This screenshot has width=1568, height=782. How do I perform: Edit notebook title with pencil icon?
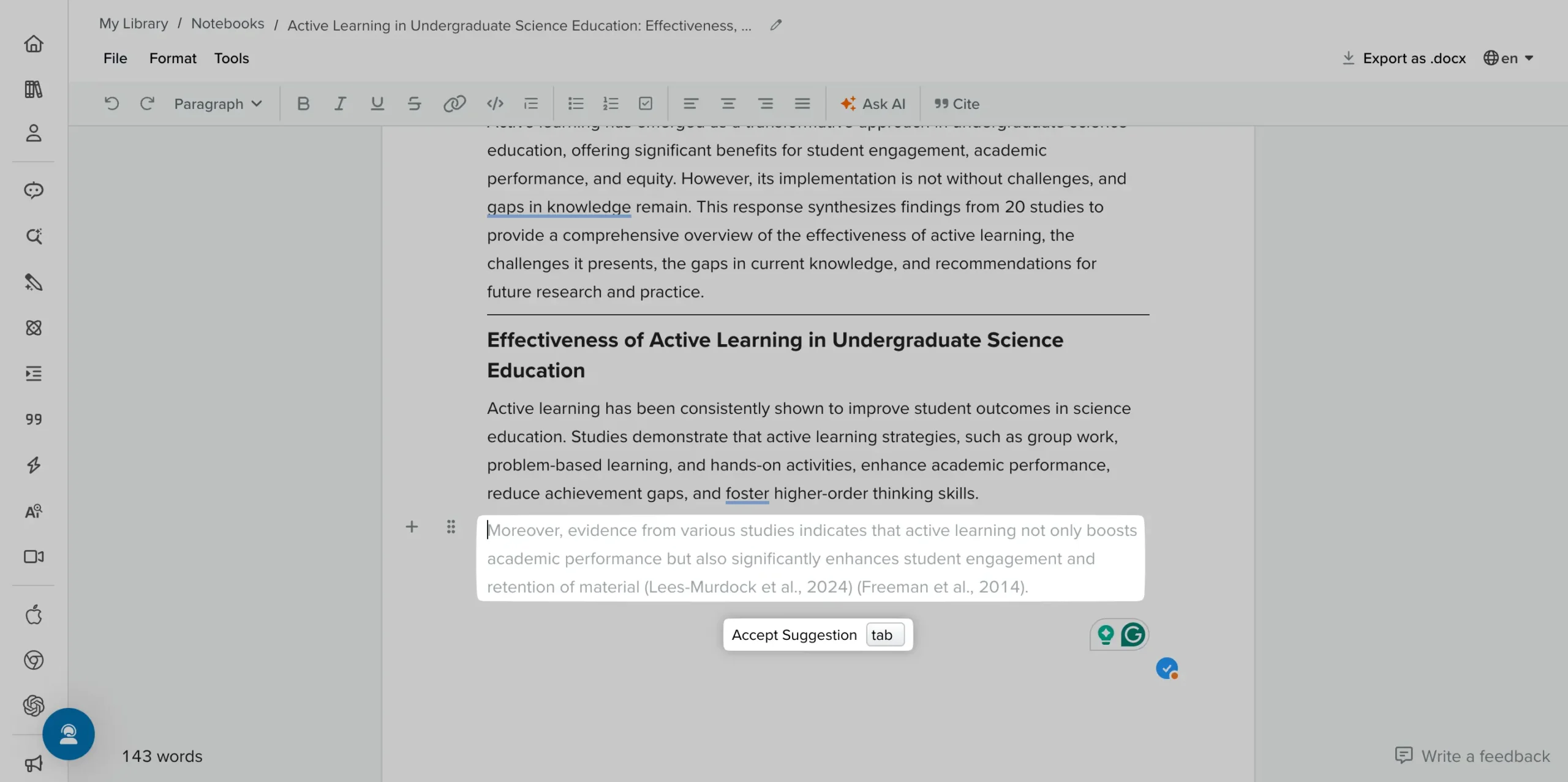pyautogui.click(x=776, y=25)
